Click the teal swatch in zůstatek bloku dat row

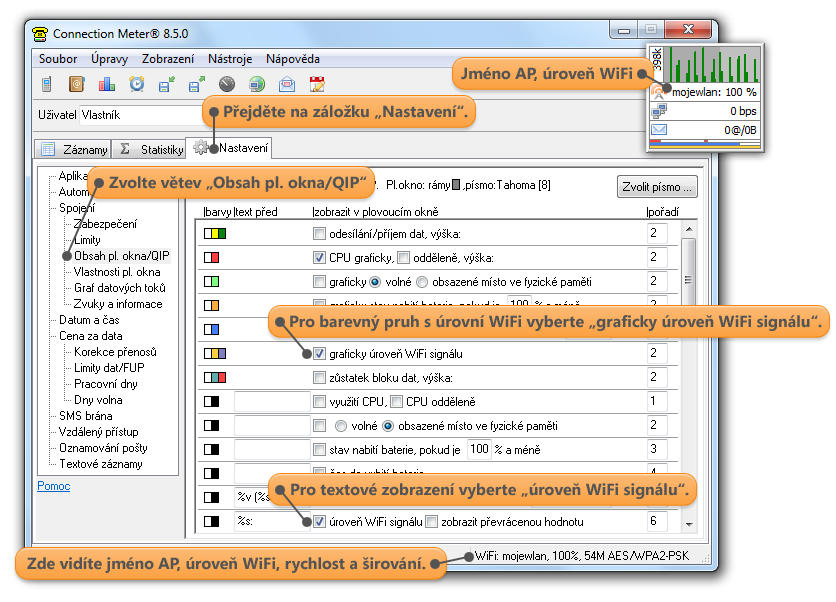coord(215,378)
